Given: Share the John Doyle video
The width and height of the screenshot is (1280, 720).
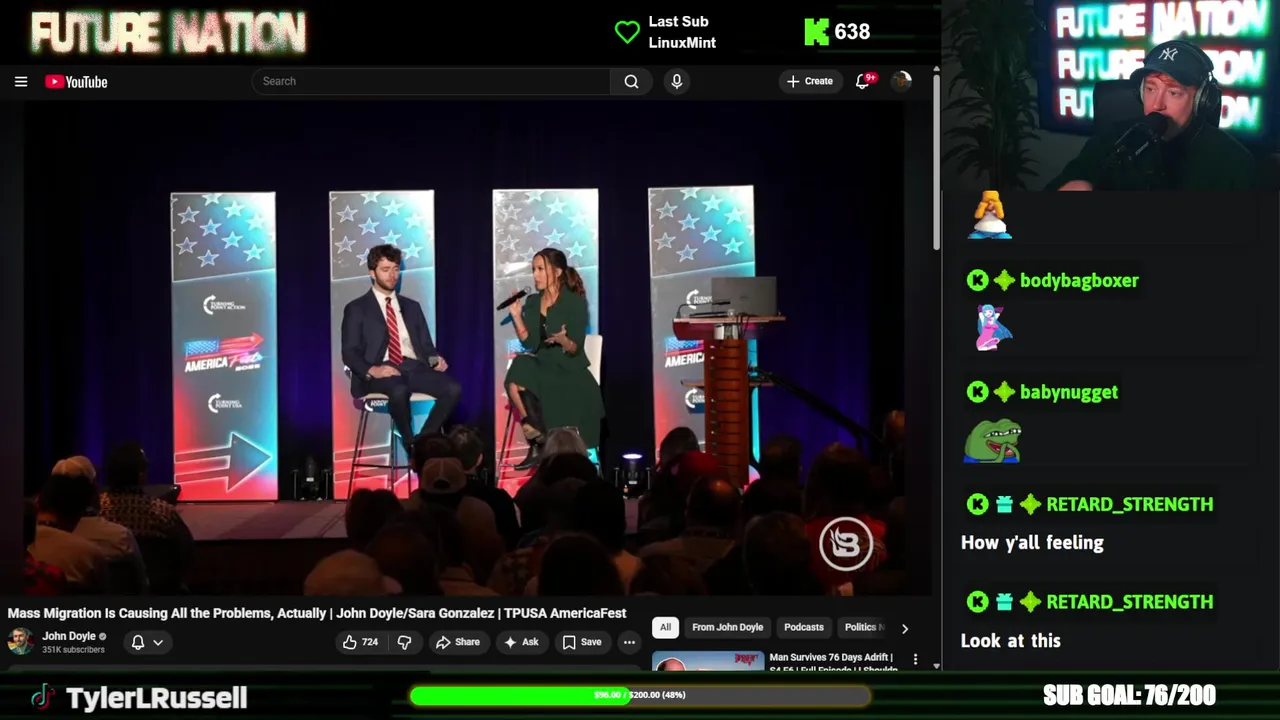Looking at the screenshot, I should click(458, 642).
